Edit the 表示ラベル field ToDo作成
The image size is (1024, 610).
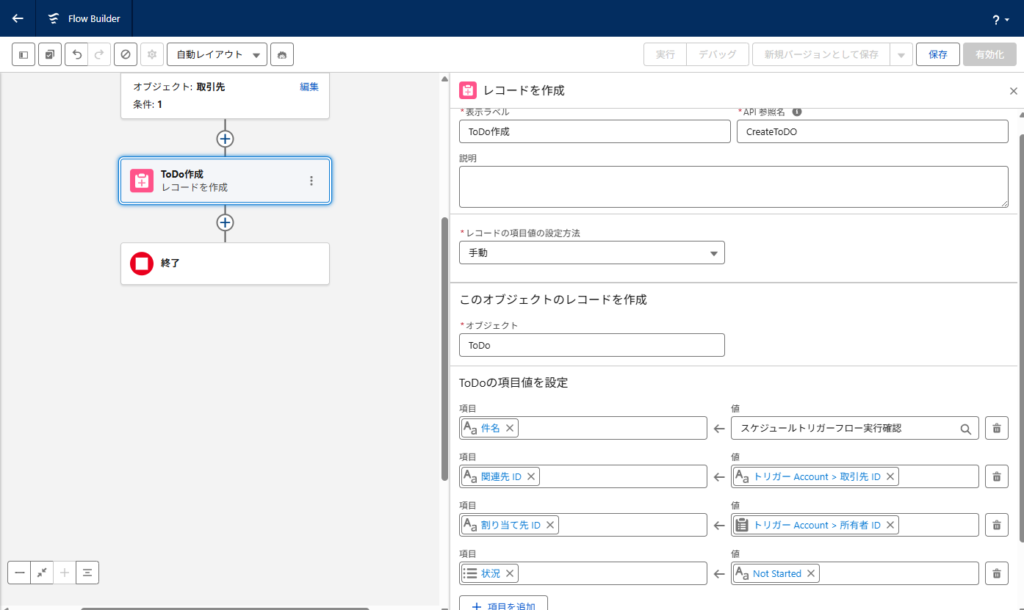pyautogui.click(x=594, y=131)
